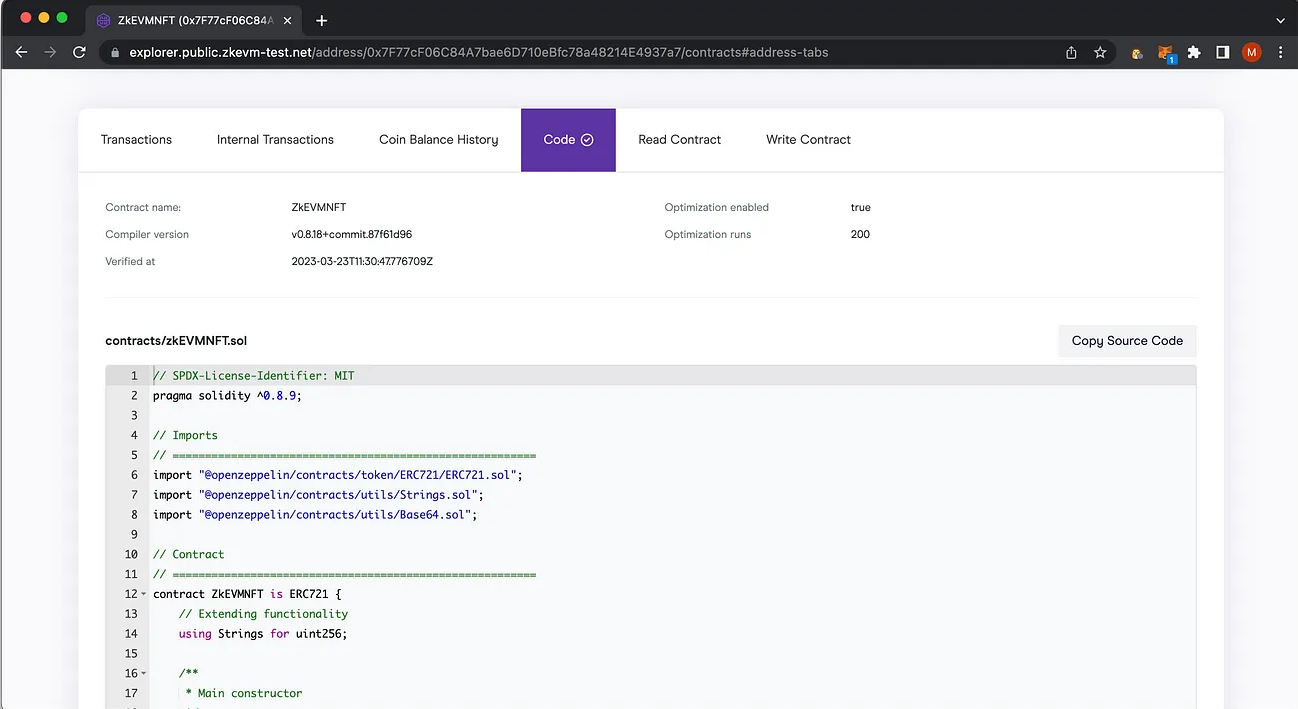Collapse the comment block at line 16

point(144,674)
